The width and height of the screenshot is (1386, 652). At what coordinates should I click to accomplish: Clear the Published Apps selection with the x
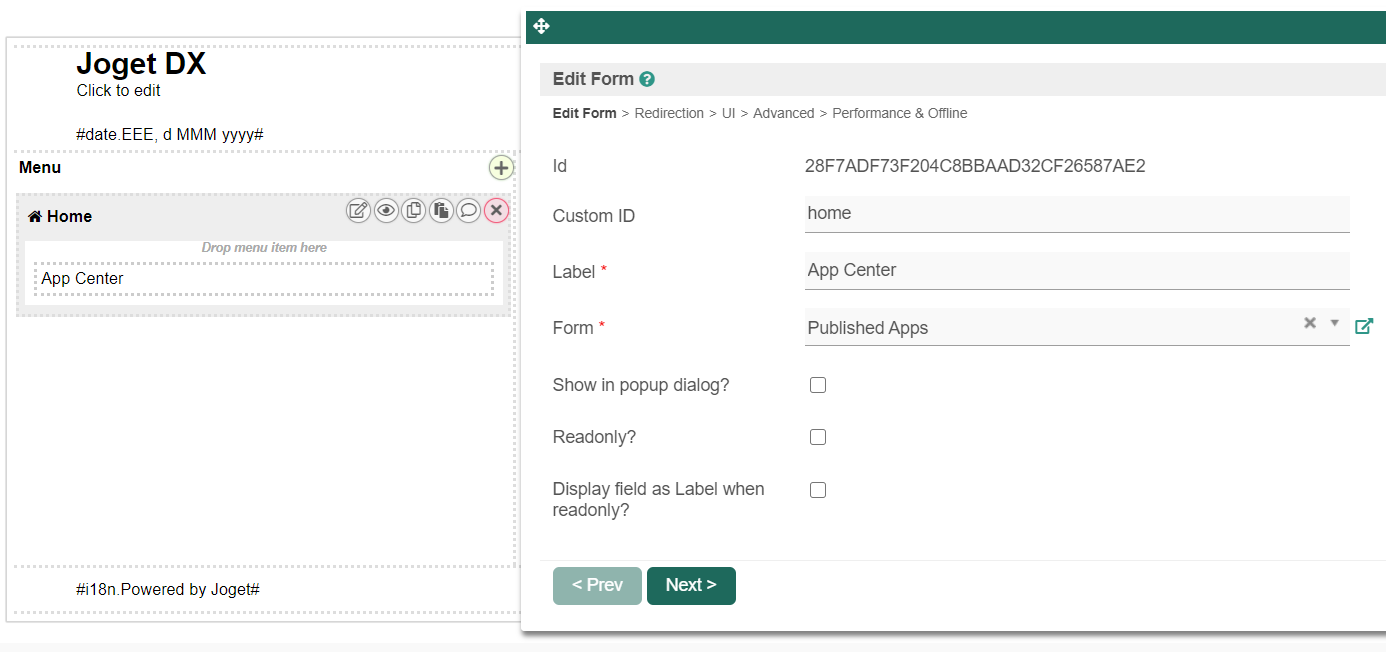click(x=1310, y=323)
